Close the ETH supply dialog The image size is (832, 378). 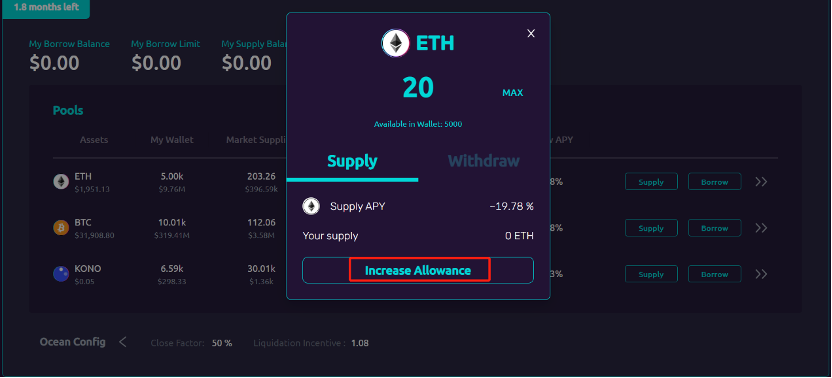pyautogui.click(x=531, y=33)
